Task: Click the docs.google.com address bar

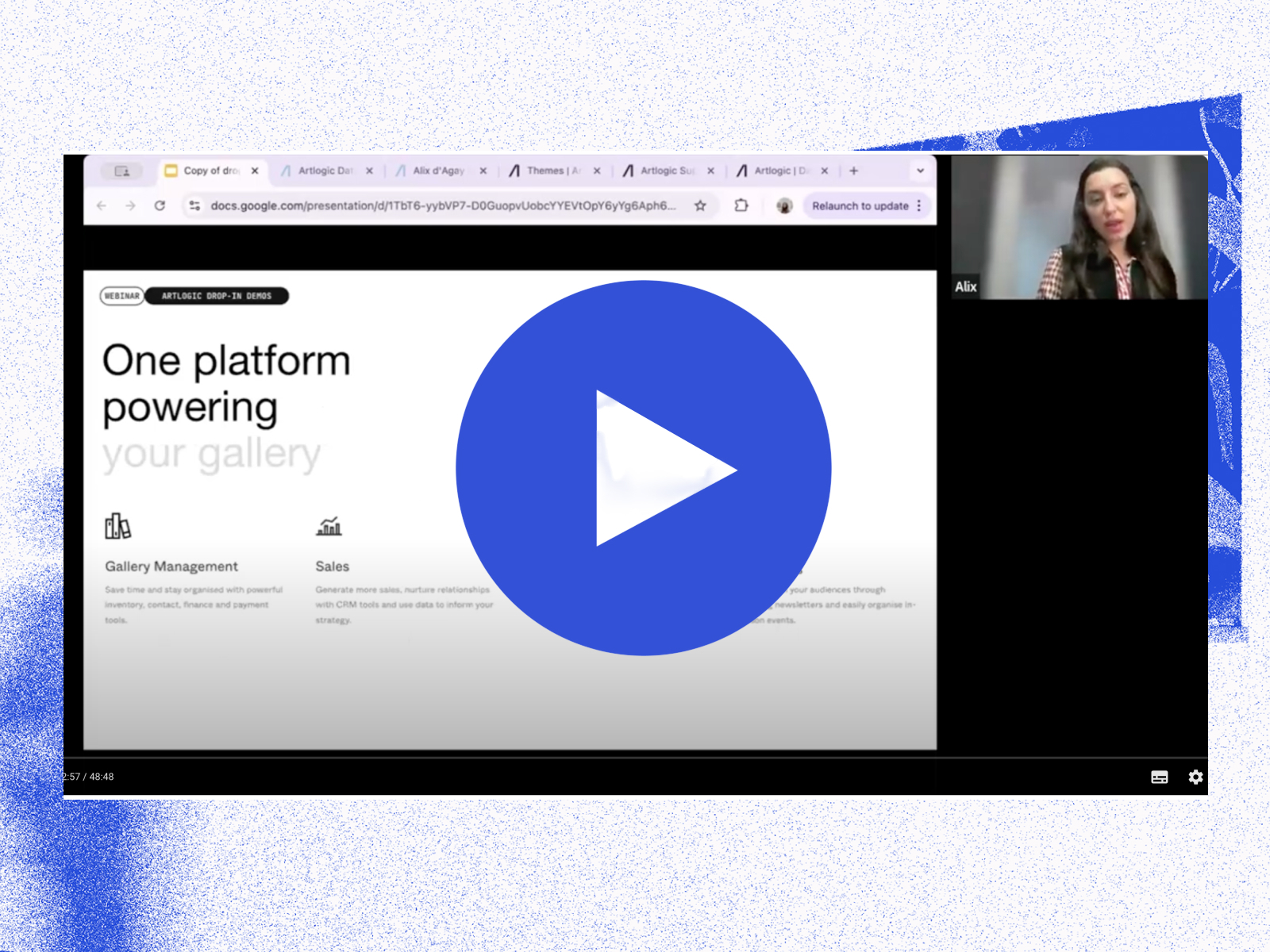Action: point(443,205)
